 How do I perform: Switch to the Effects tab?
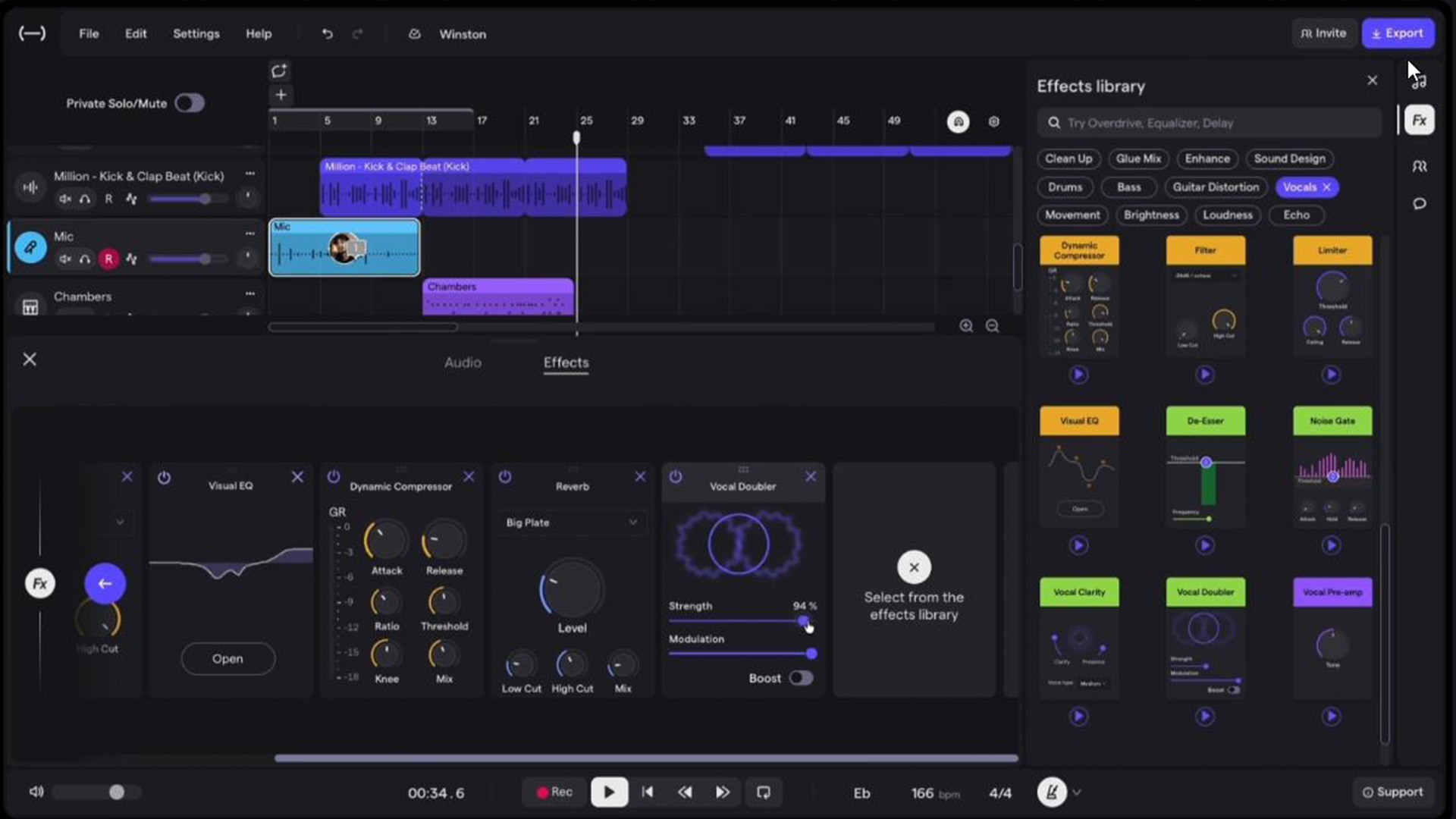[566, 362]
